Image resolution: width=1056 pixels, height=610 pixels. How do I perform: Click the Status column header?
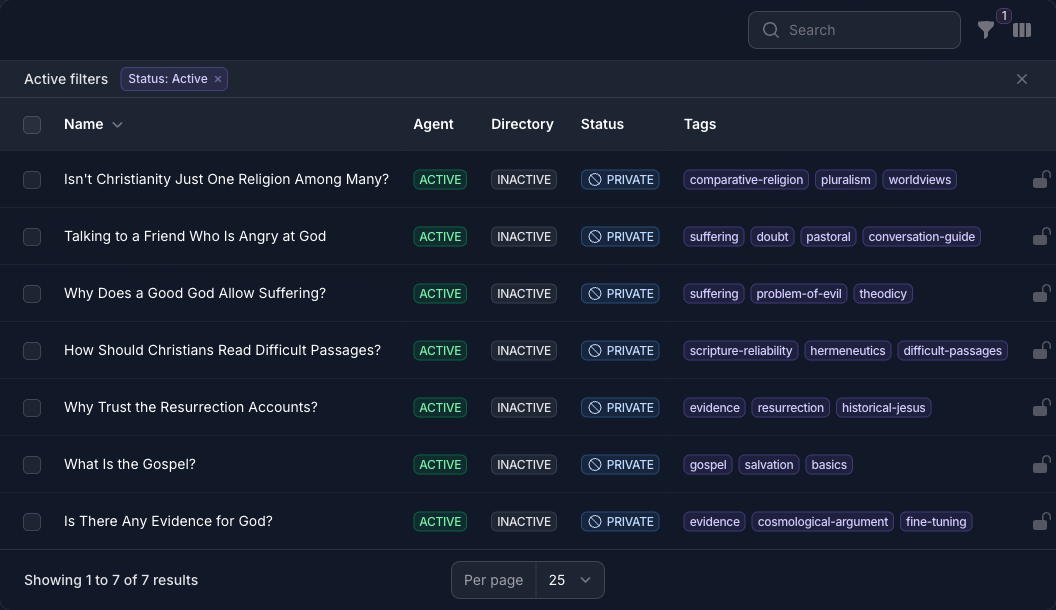[x=602, y=124]
